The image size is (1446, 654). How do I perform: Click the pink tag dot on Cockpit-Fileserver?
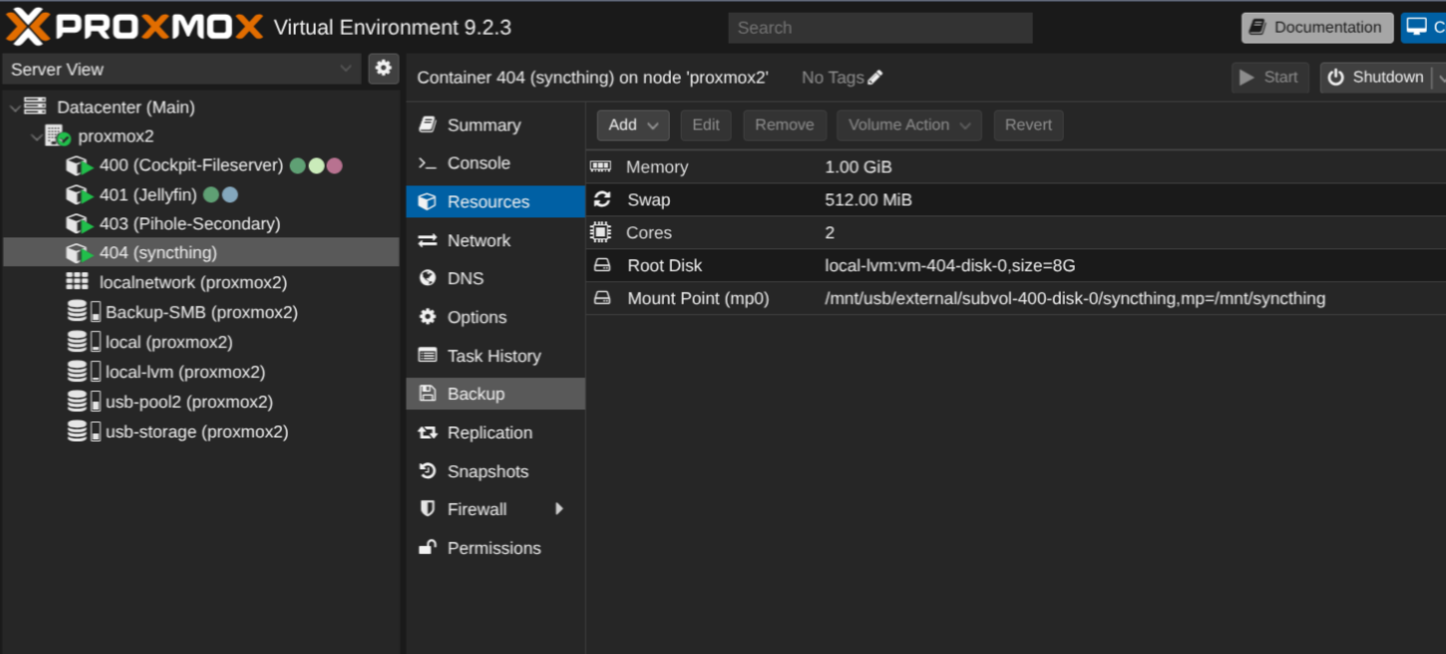335,166
